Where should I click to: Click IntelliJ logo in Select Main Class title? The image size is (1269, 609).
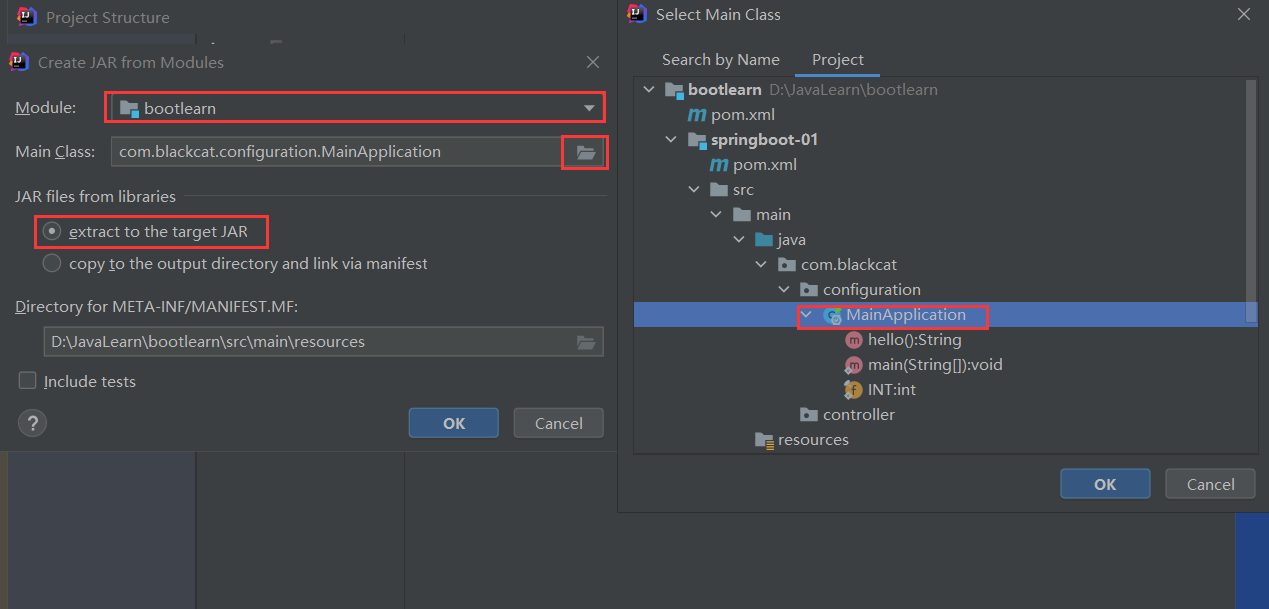point(636,14)
